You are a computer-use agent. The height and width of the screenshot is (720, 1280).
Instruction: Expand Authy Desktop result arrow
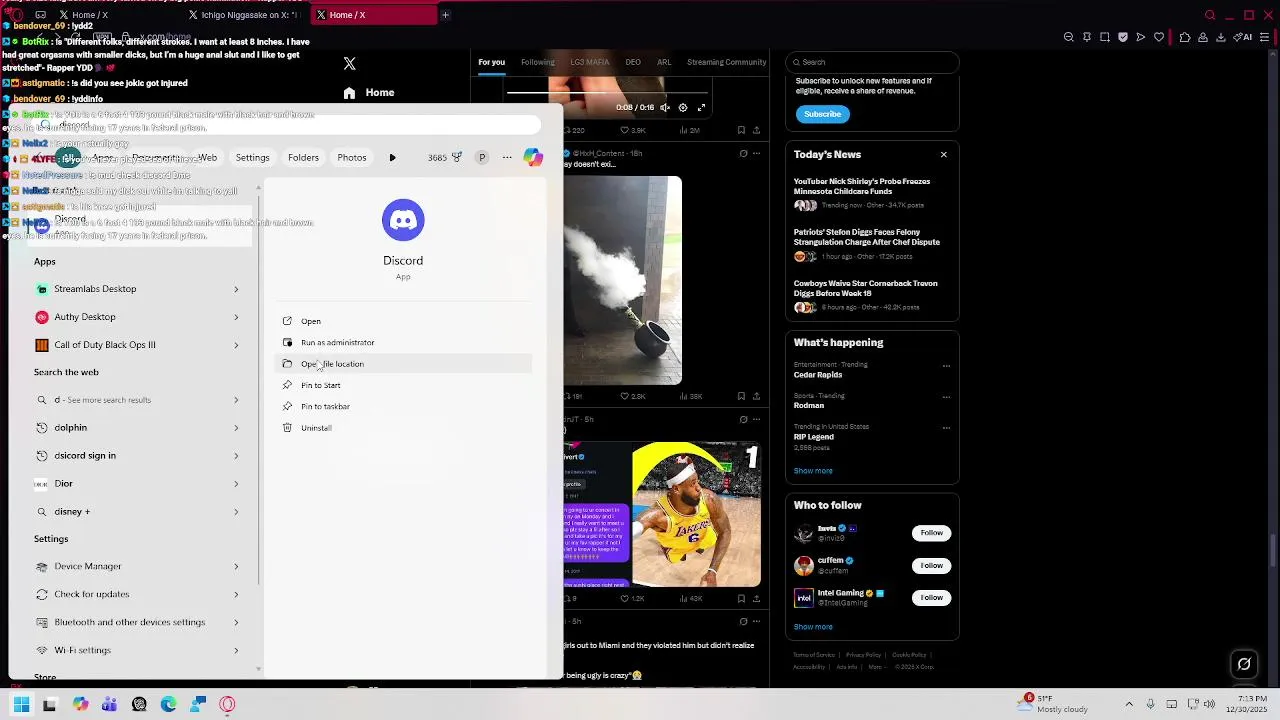pyautogui.click(x=236, y=317)
